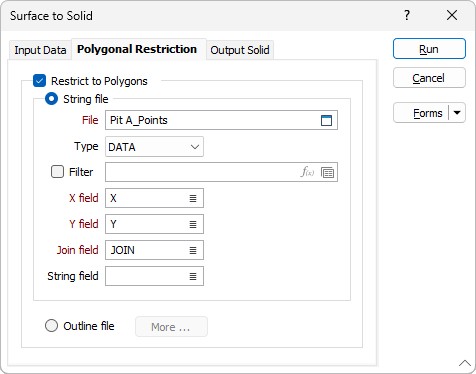
Task: Select the String file radio option
Action: [51, 99]
